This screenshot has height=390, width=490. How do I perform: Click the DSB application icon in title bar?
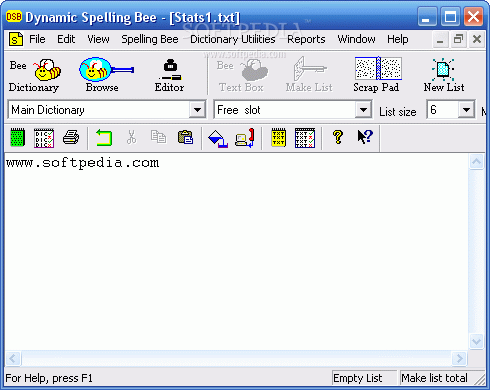point(14,16)
